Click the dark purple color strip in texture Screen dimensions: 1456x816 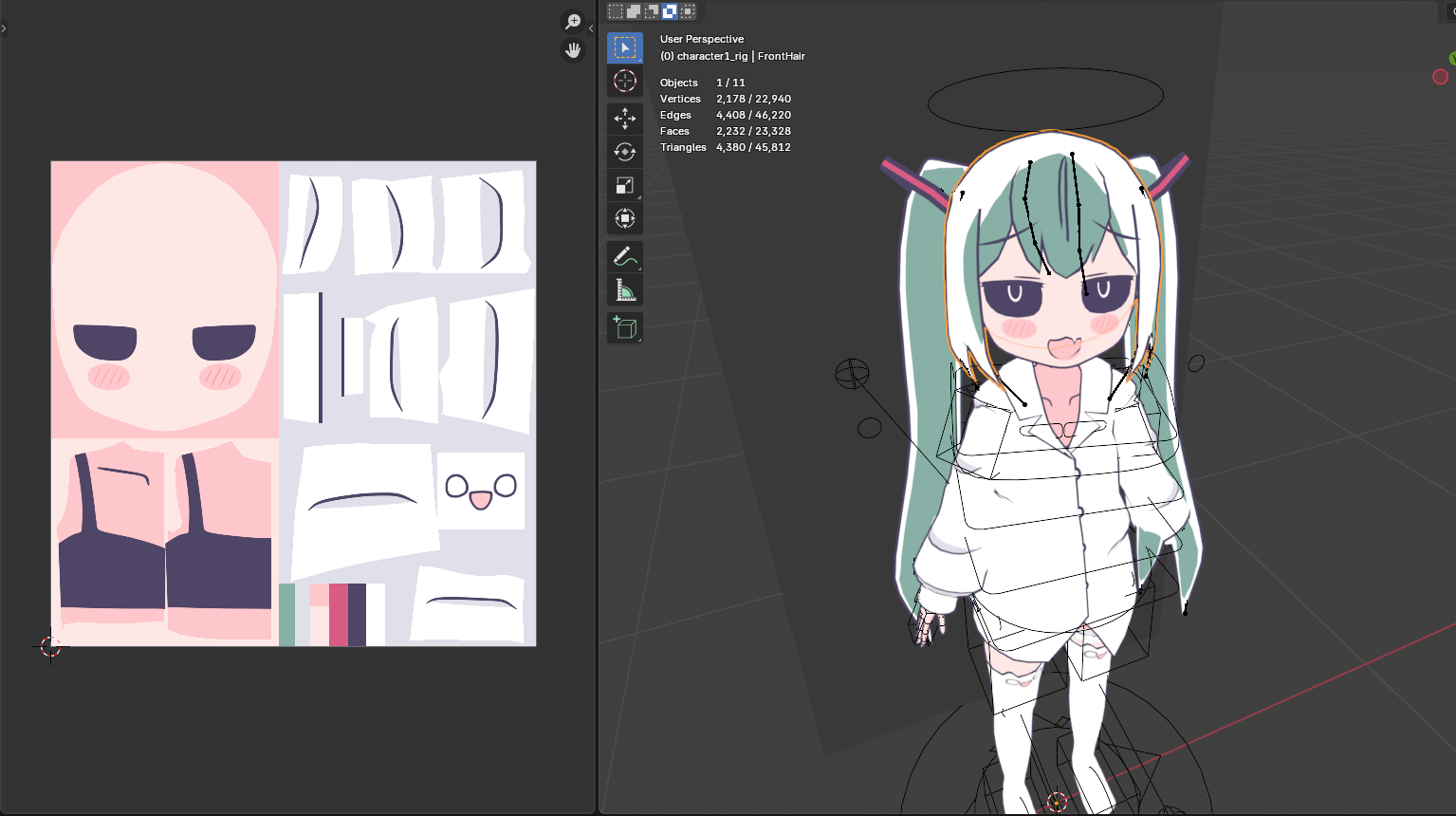click(x=357, y=615)
